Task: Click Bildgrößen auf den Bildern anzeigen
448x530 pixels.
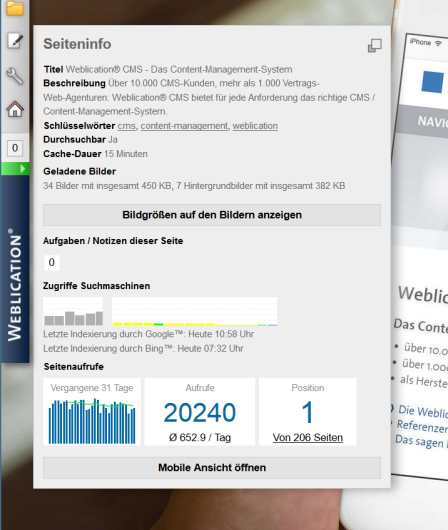Action: tap(212, 215)
